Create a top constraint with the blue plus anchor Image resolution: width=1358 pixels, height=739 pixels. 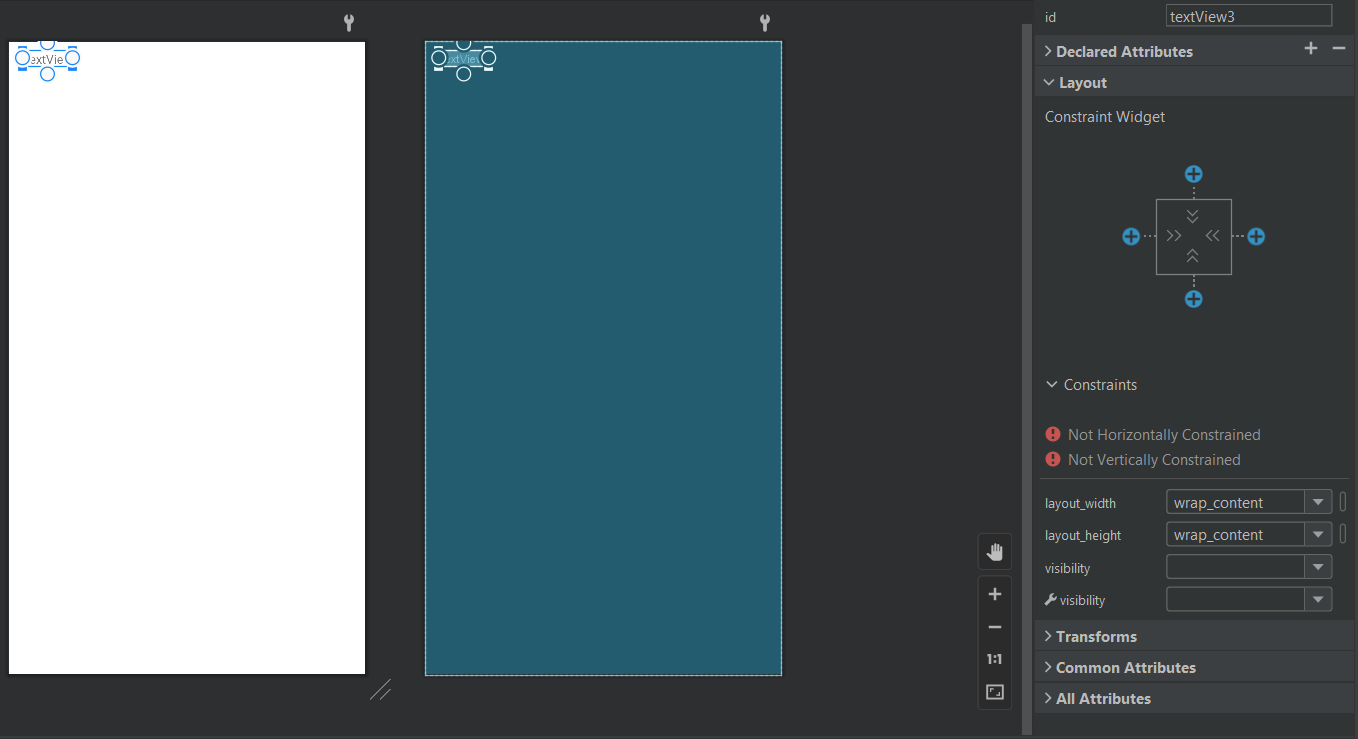click(x=1193, y=173)
